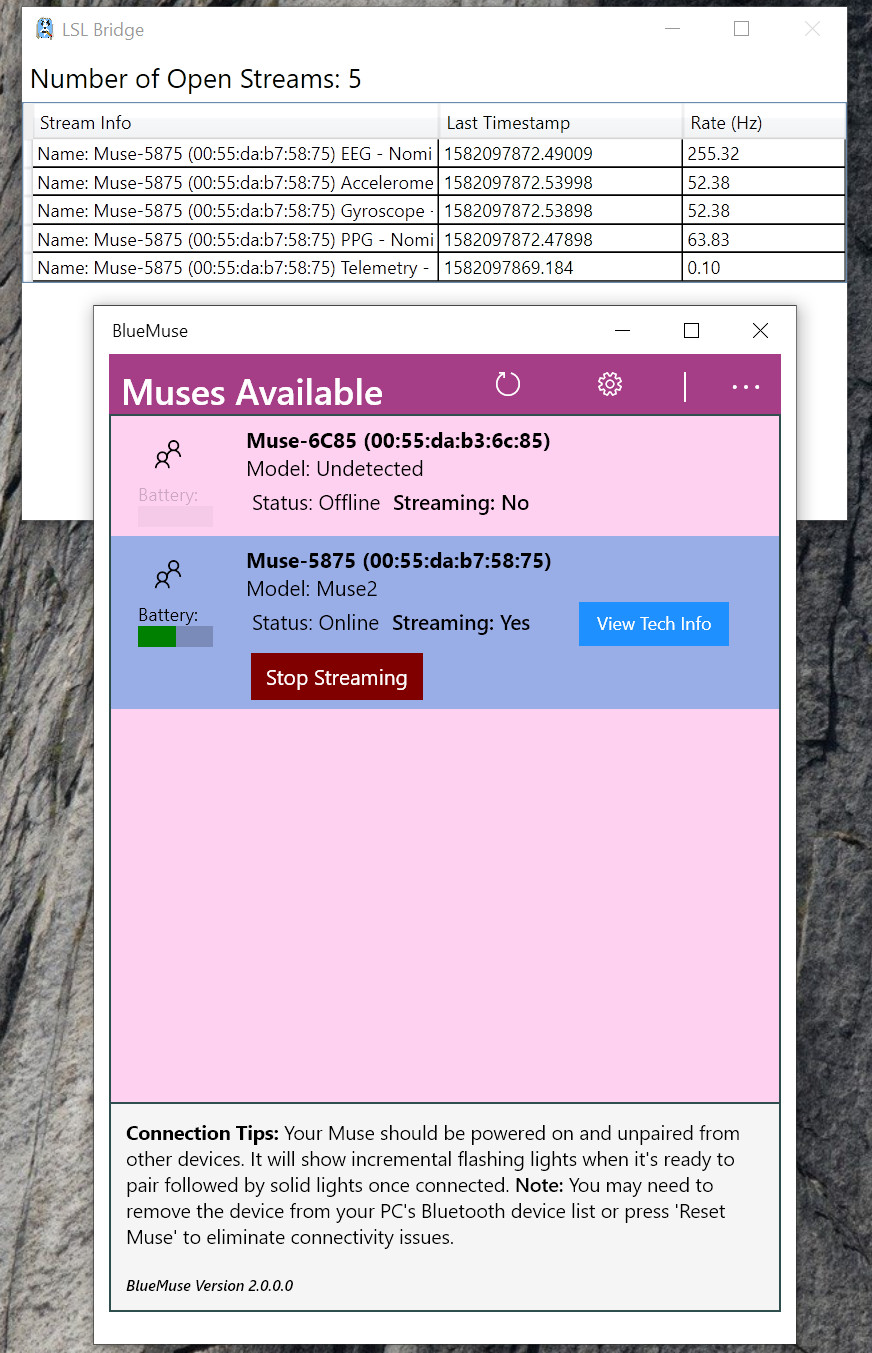Click the LSL Bridge app icon
This screenshot has width=872, height=1353.
pyautogui.click(x=44, y=29)
